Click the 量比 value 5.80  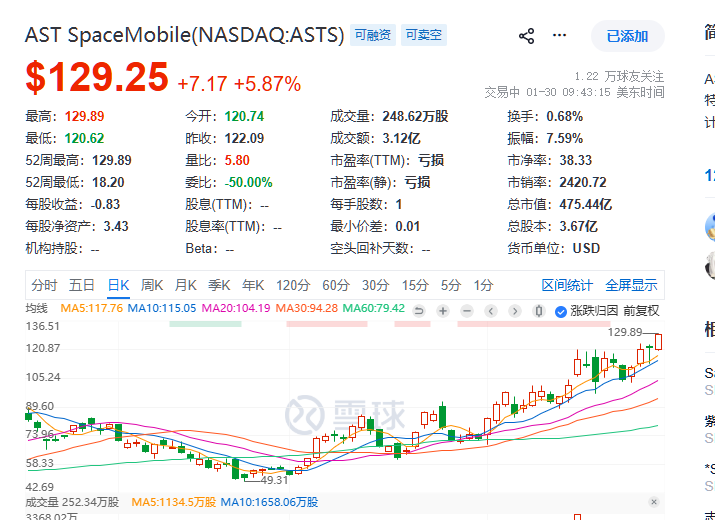click(x=237, y=161)
